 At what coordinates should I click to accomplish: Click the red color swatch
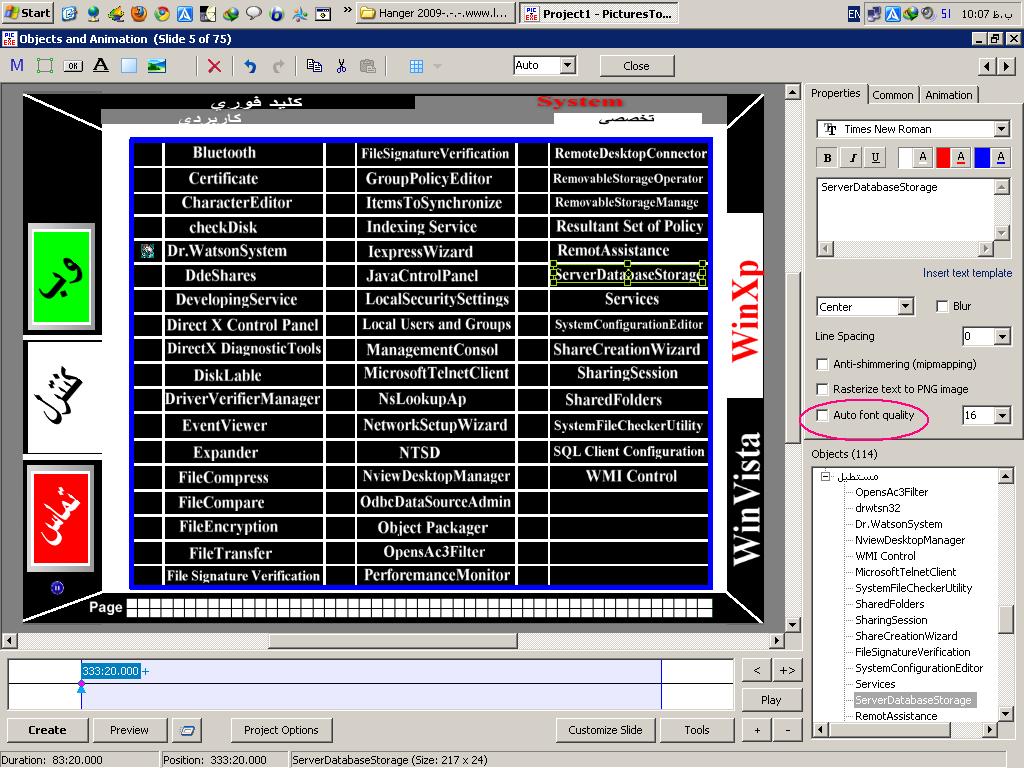[x=943, y=158]
